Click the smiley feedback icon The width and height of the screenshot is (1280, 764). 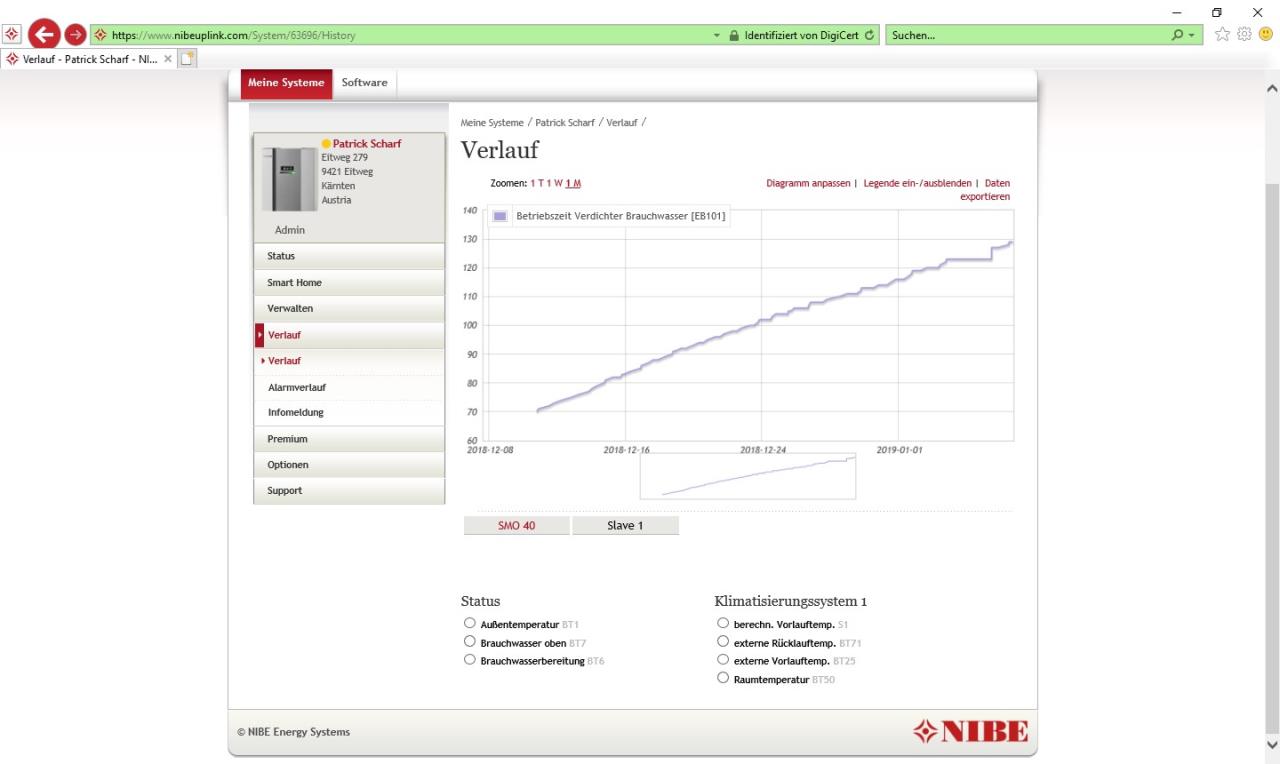(1266, 34)
